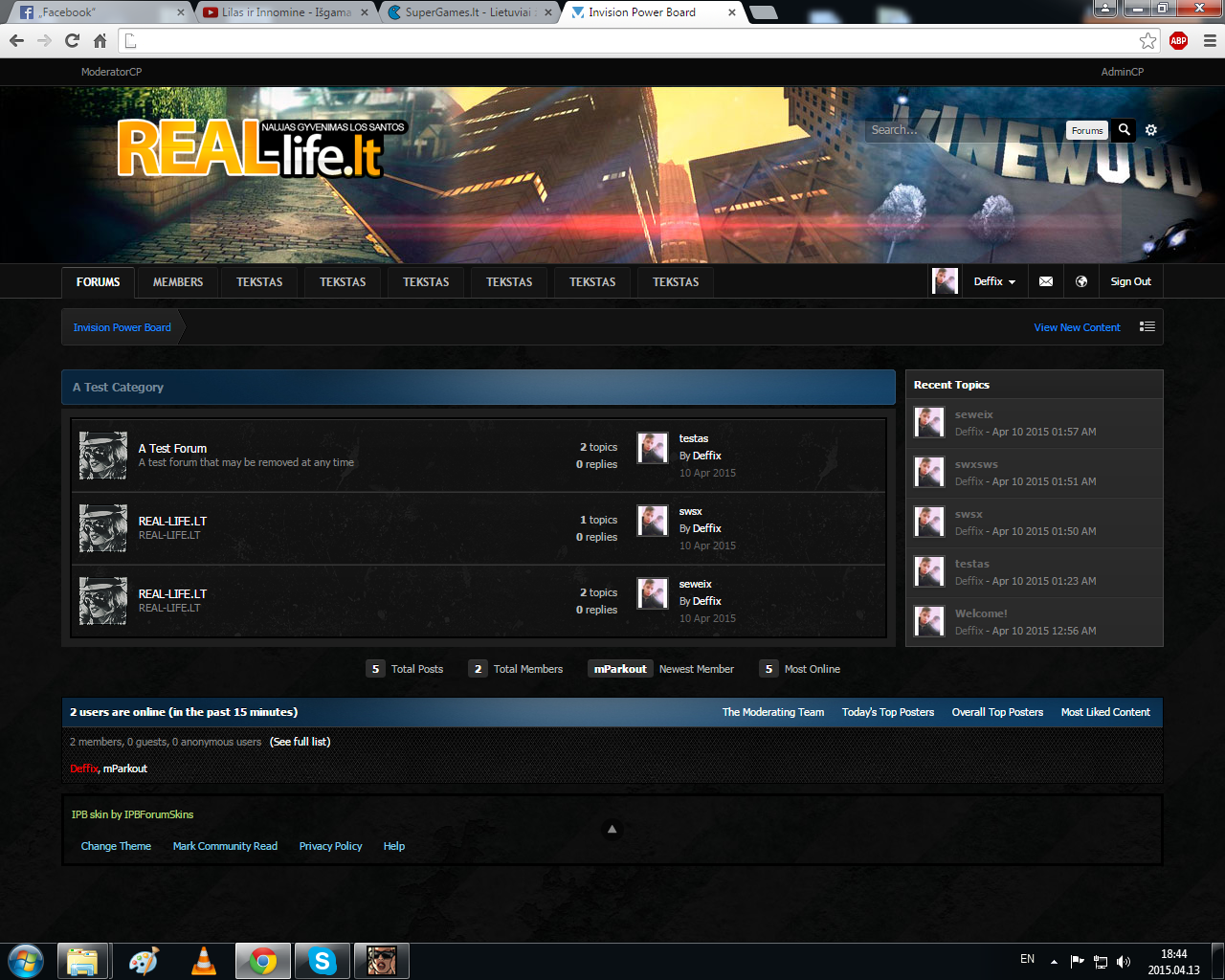This screenshot has height=980, width=1225.
Task: Click into the Search field
Action: [x=964, y=130]
